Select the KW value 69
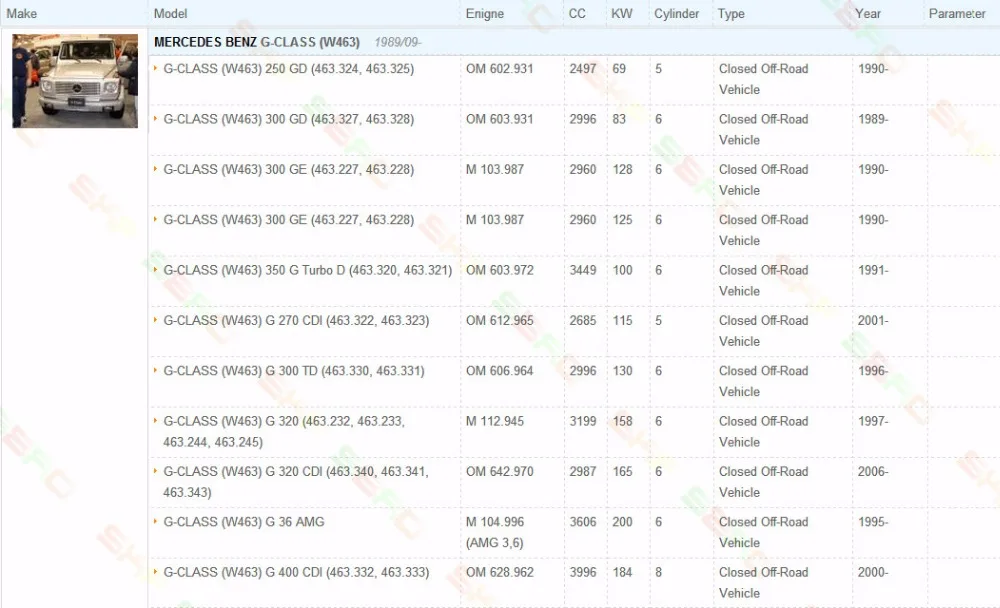Image resolution: width=1000 pixels, height=608 pixels. click(619, 68)
